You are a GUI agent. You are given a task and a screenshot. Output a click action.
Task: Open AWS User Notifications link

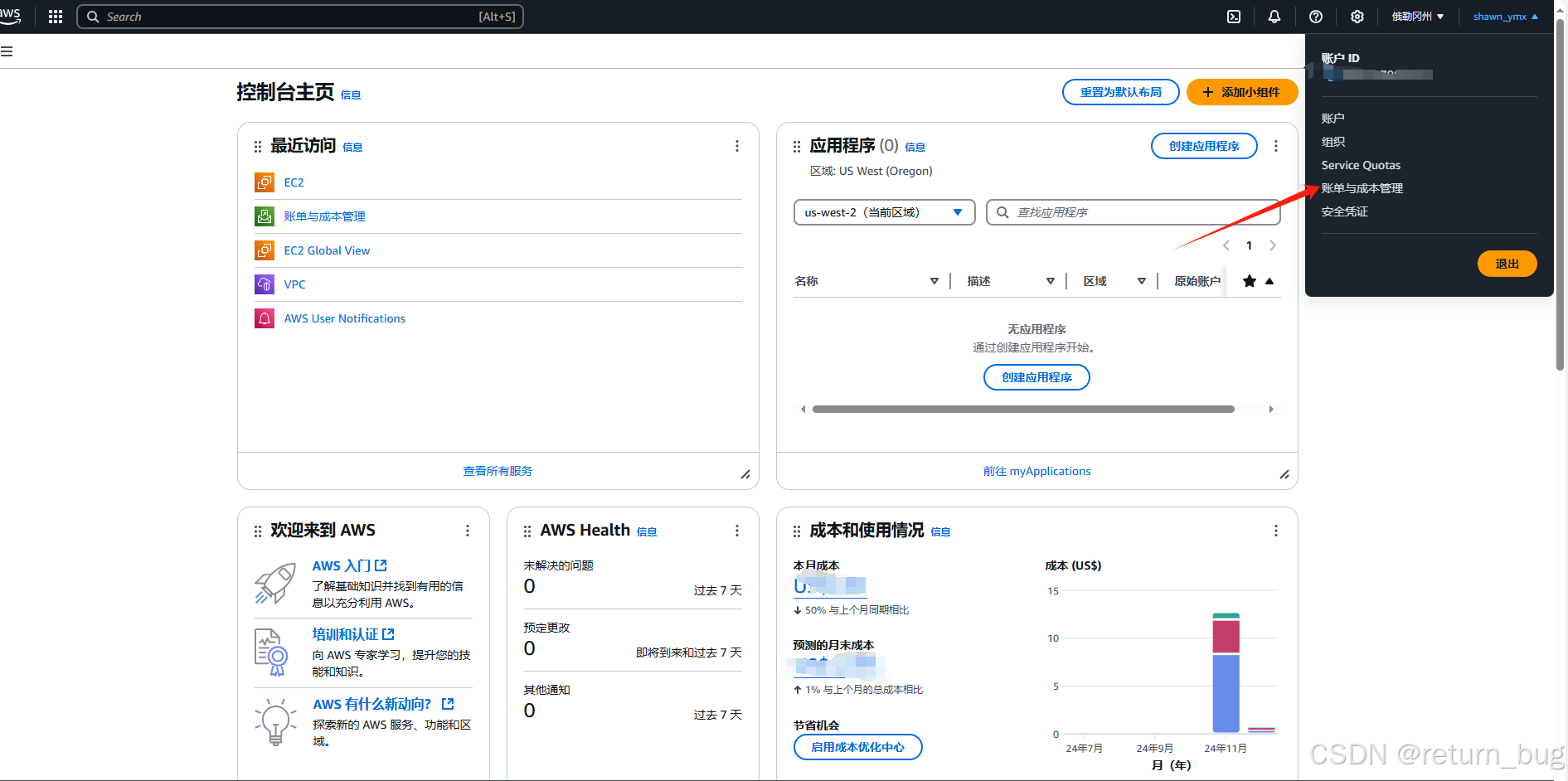344,318
